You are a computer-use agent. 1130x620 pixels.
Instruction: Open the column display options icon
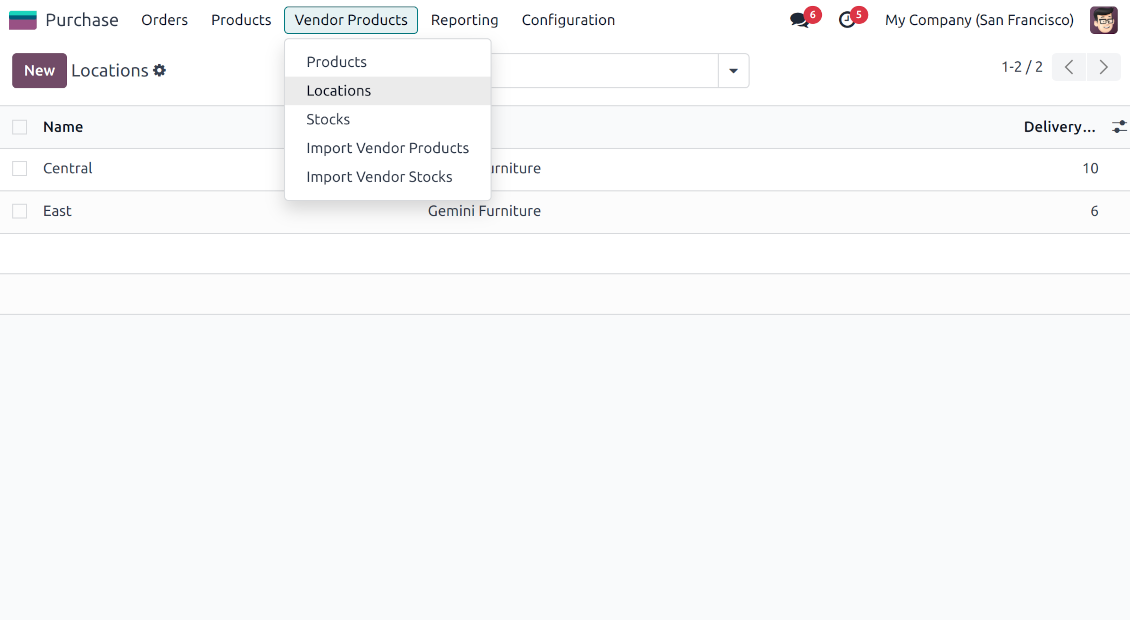(1119, 127)
